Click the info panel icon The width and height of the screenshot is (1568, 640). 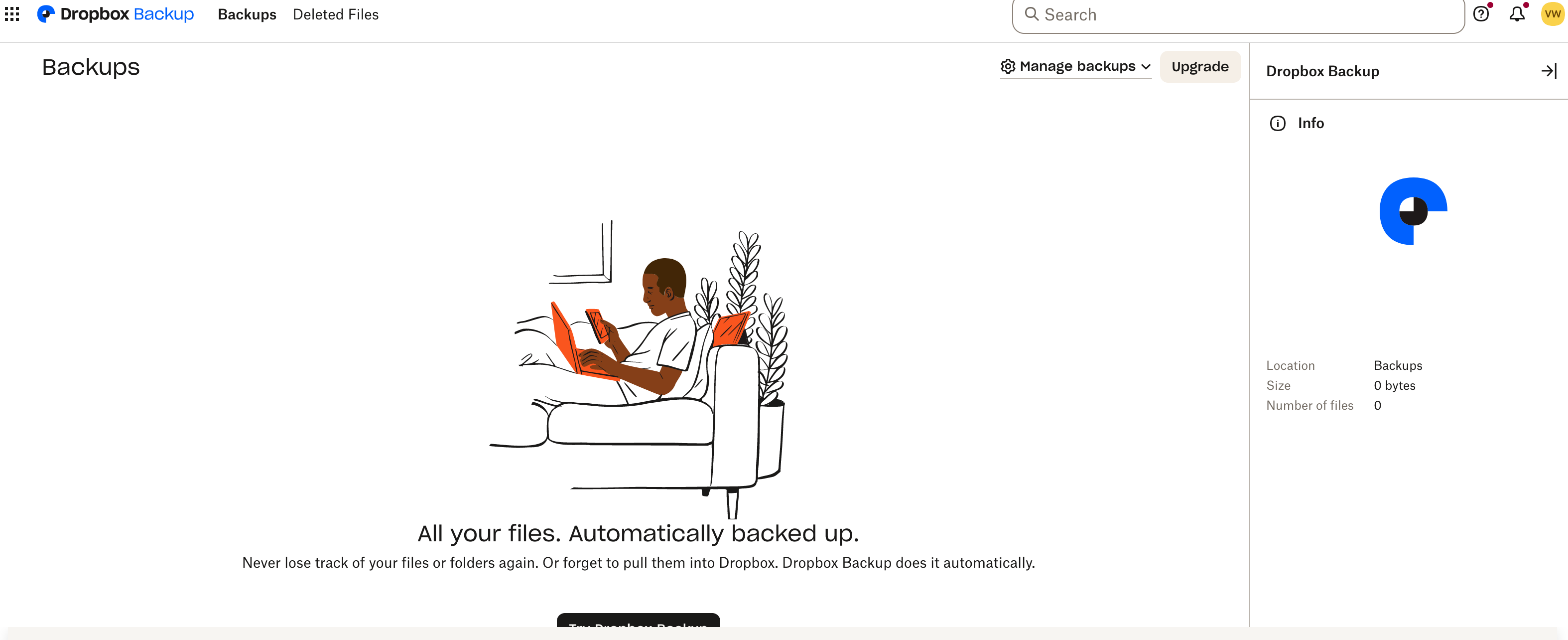pos(1278,123)
